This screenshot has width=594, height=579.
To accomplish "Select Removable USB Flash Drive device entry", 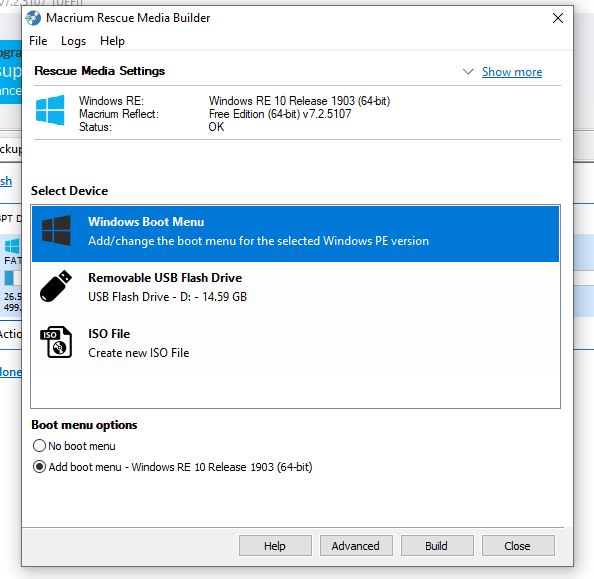I will pyautogui.click(x=295, y=287).
